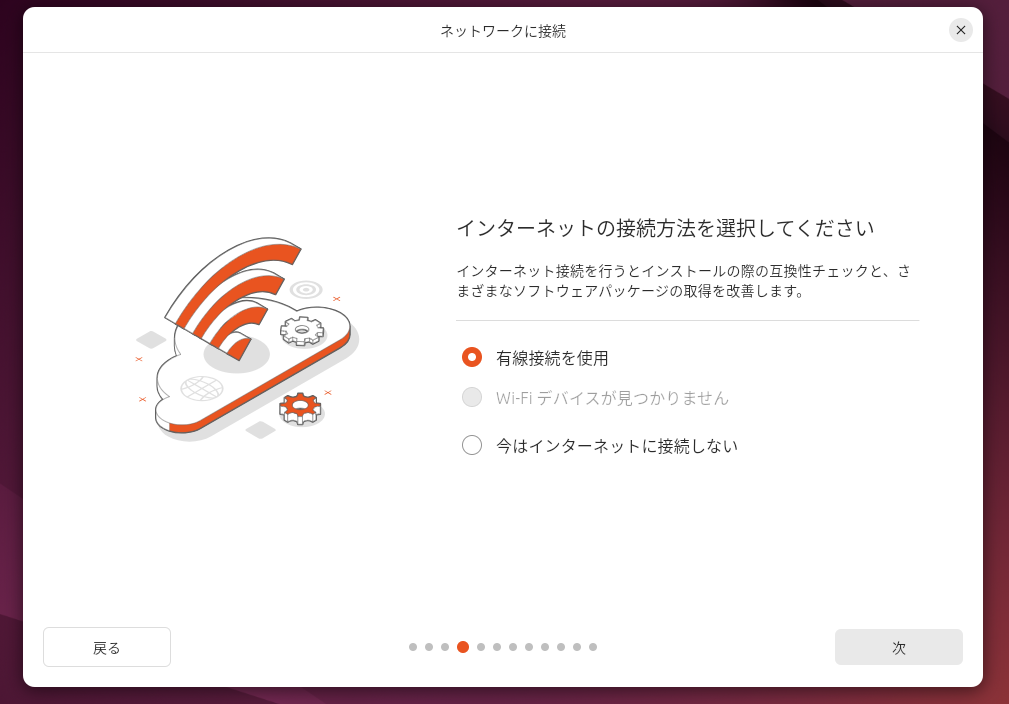Click the 有線接続を使用 label text

552,358
